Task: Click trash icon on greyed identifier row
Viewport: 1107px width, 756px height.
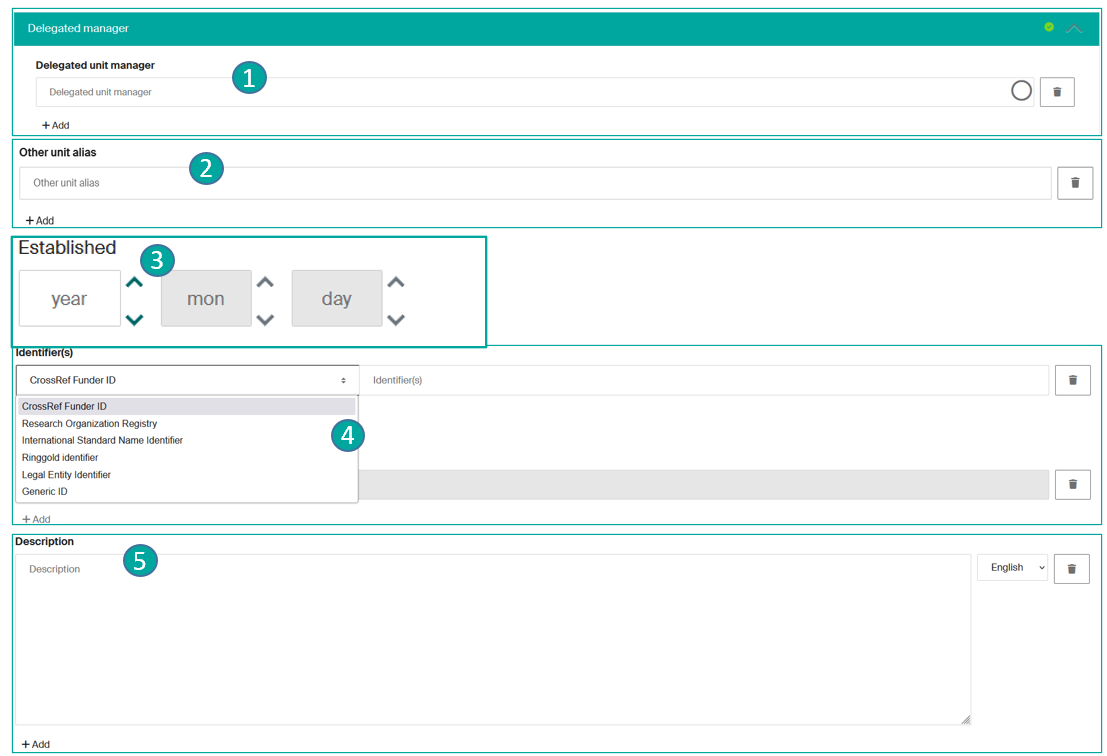Action: tap(1073, 484)
